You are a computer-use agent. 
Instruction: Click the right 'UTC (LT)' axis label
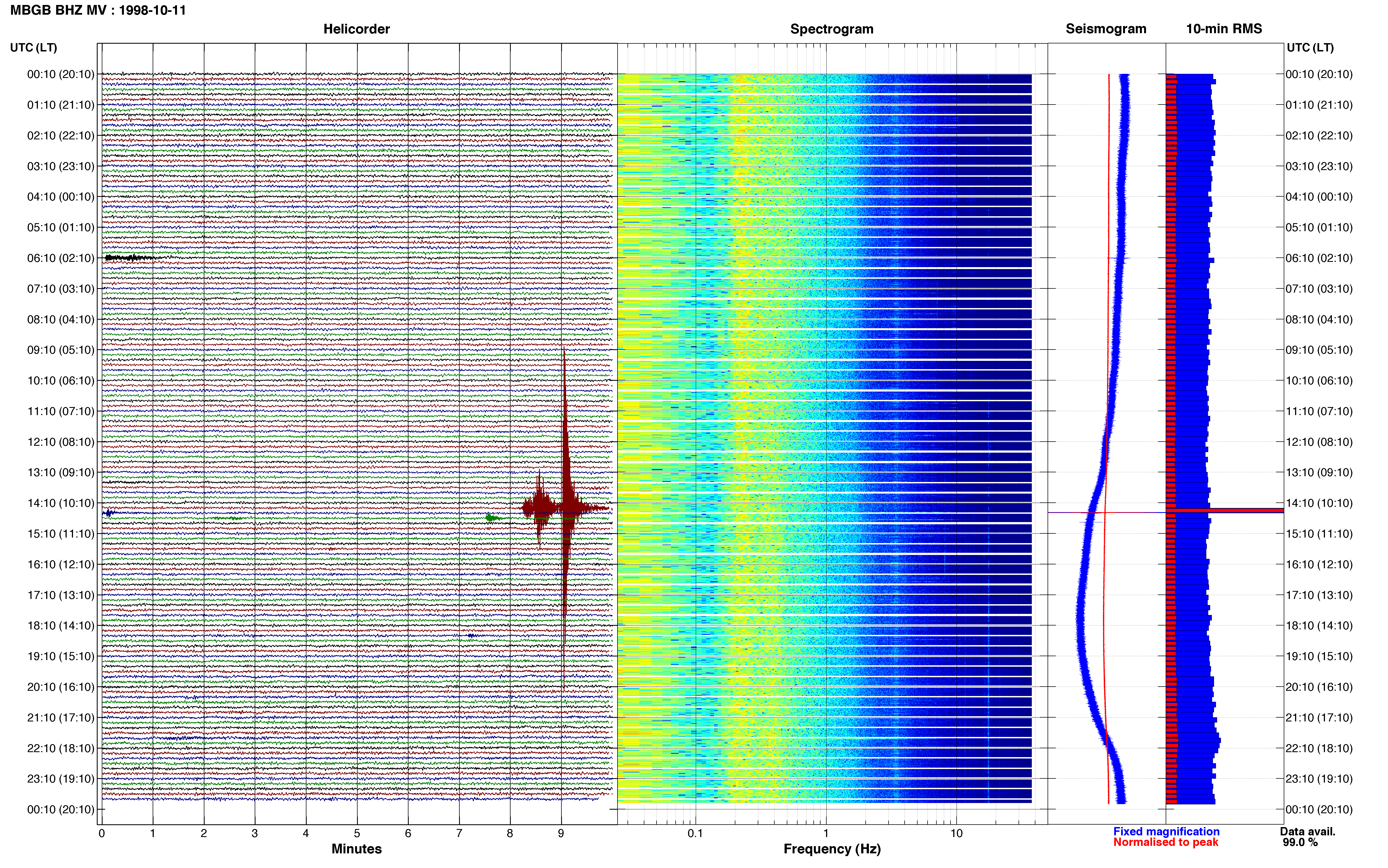click(x=1310, y=48)
